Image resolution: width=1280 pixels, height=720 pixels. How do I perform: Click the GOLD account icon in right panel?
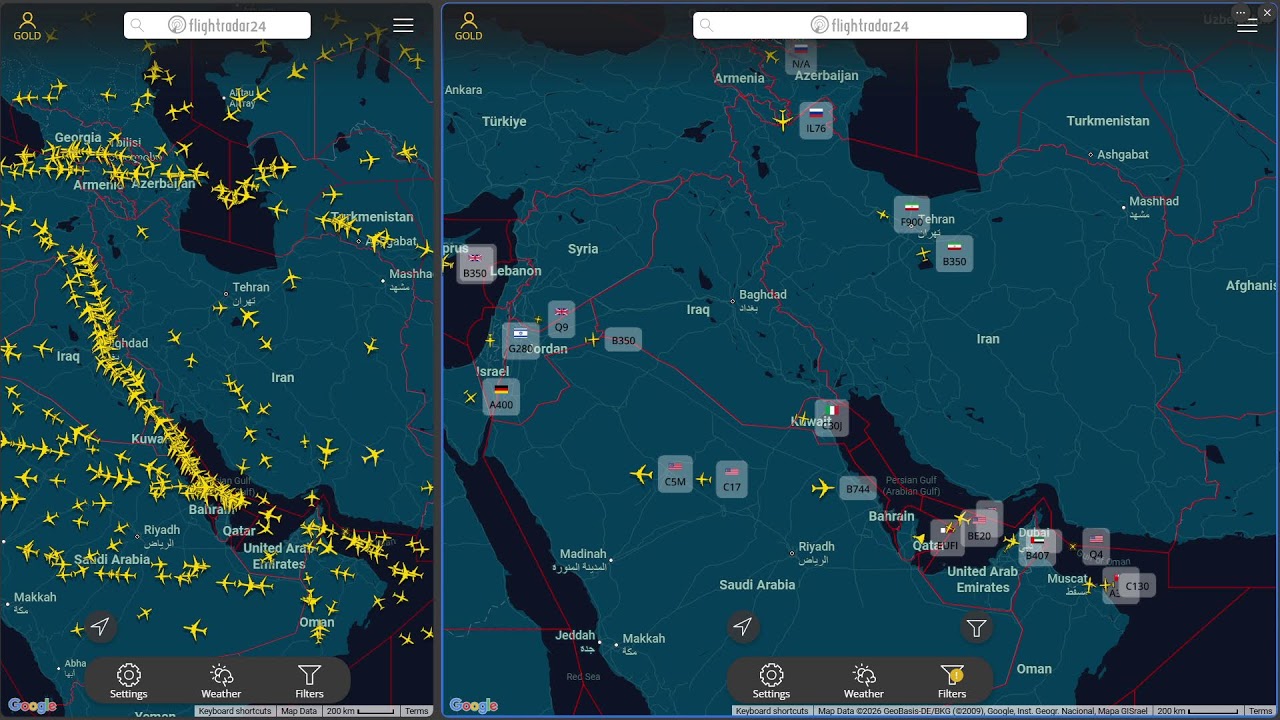tap(468, 26)
